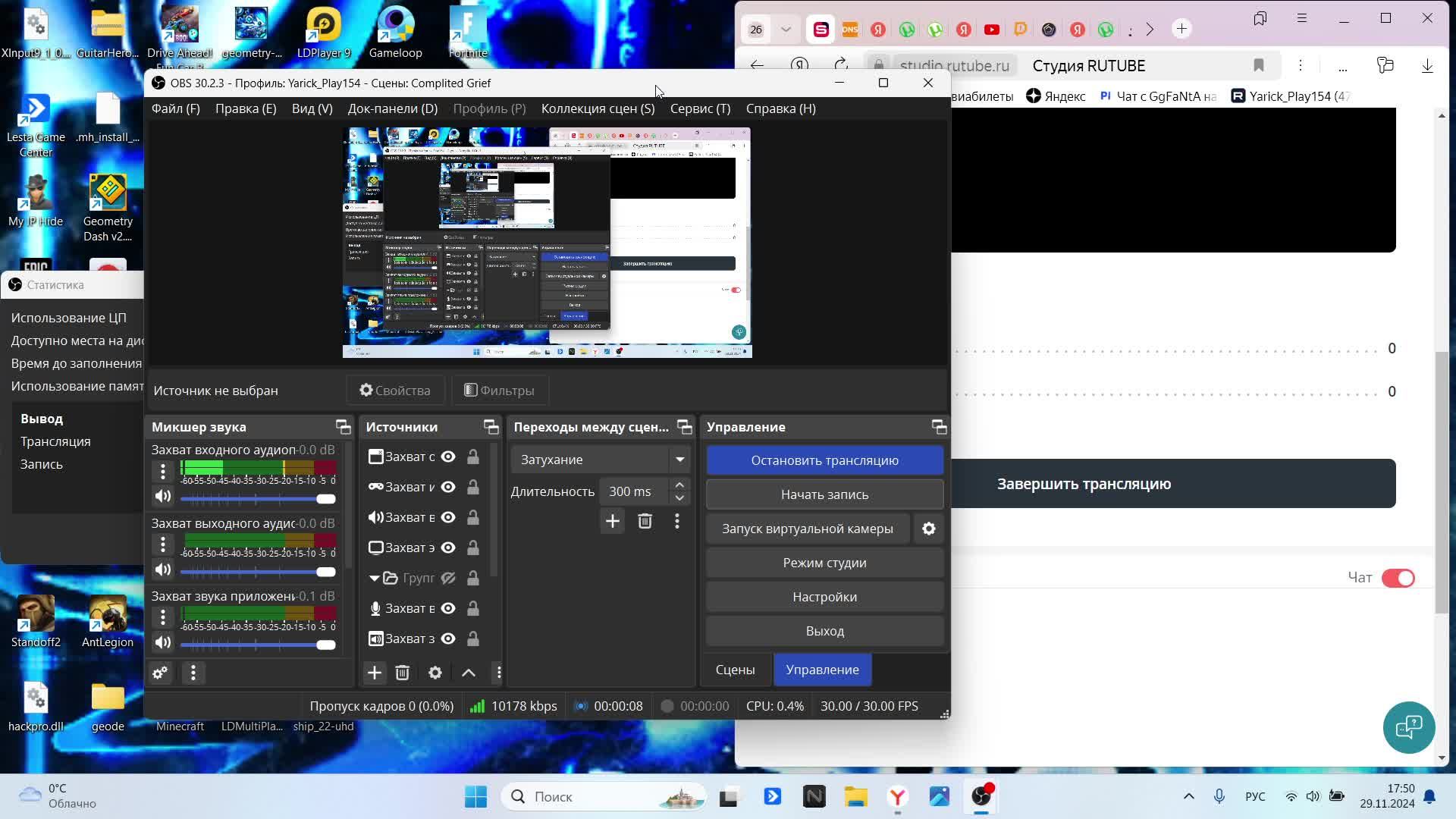
Task: Open the Сервис (T) menu
Action: 700,108
